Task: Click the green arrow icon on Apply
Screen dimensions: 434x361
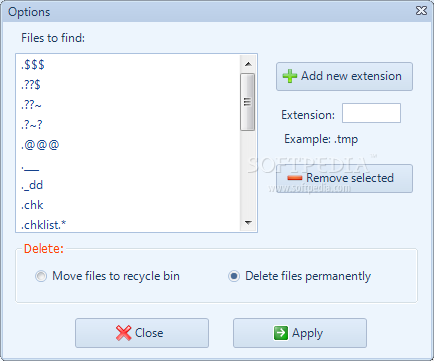Action: 281,333
